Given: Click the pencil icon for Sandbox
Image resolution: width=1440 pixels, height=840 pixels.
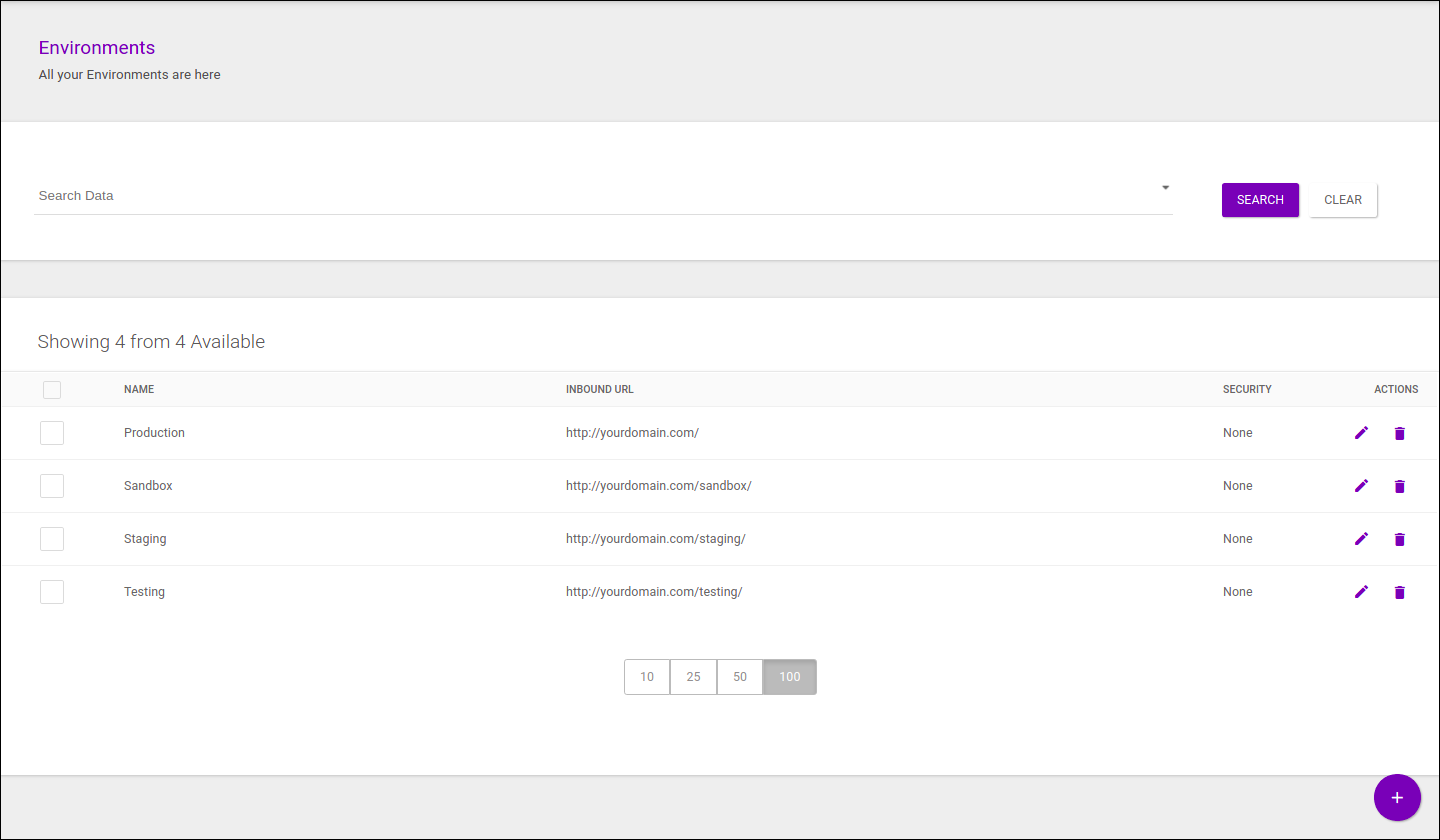Looking at the screenshot, I should 1361,486.
